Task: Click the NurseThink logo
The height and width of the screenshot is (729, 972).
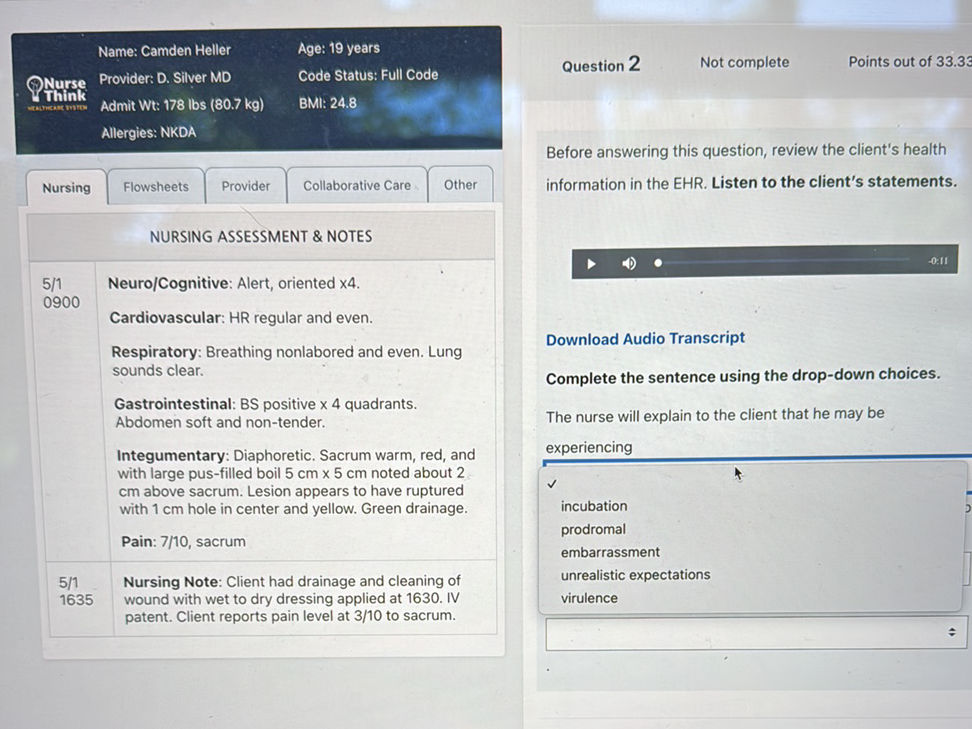Action: coord(57,91)
